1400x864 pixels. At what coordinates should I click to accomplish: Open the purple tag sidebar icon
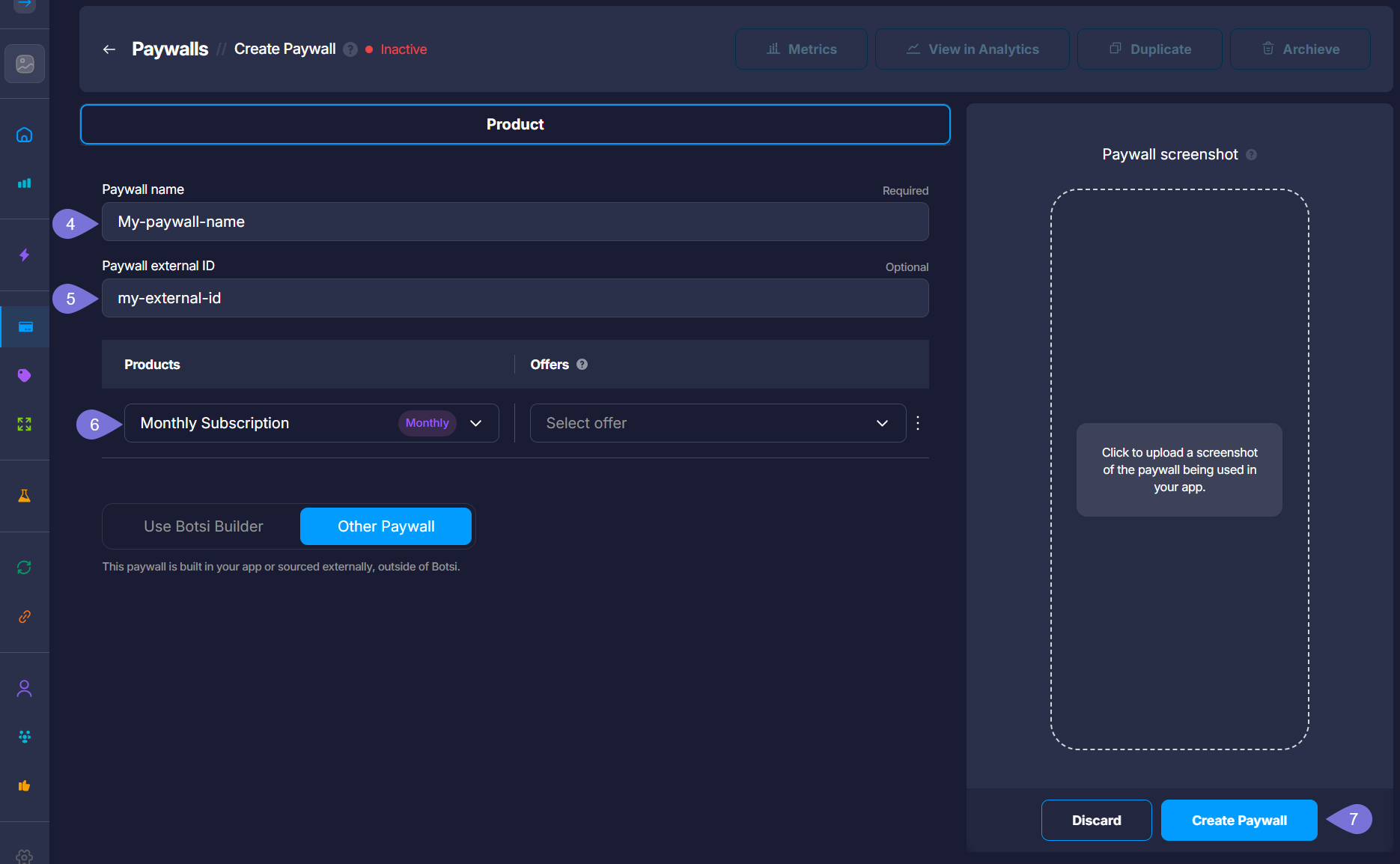pos(24,375)
